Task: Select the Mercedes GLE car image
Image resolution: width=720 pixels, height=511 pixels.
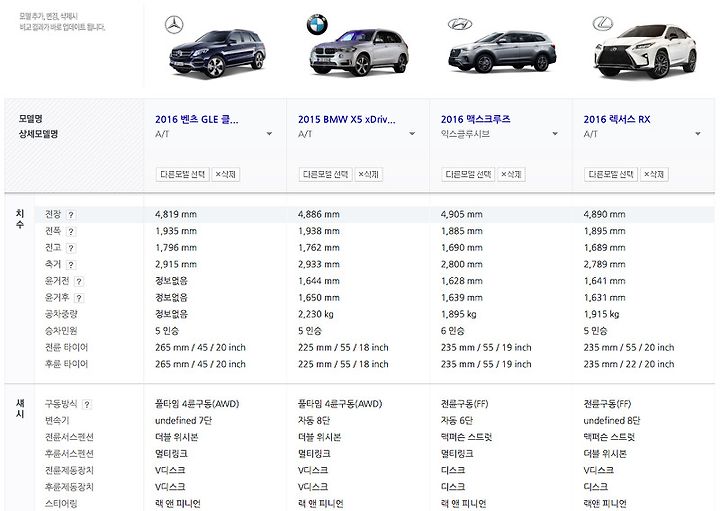Action: [217, 53]
